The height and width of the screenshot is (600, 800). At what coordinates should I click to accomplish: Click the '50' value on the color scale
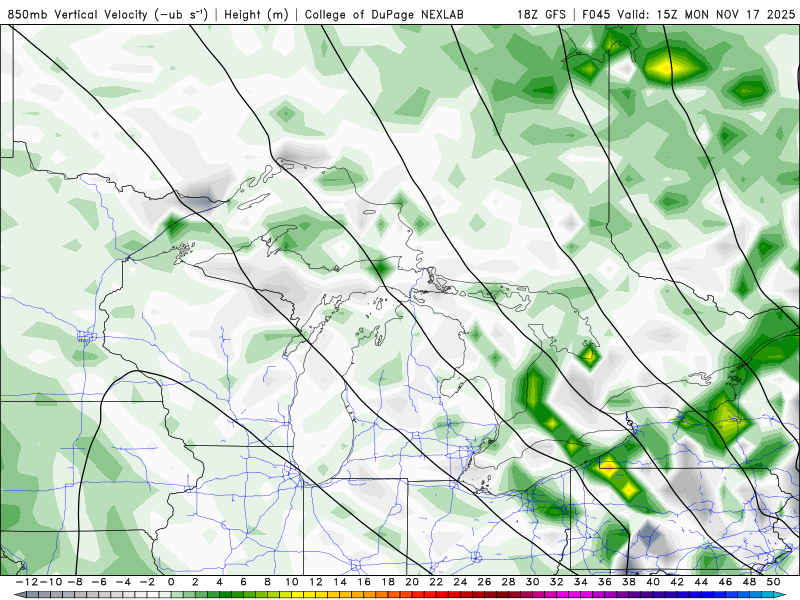click(773, 582)
